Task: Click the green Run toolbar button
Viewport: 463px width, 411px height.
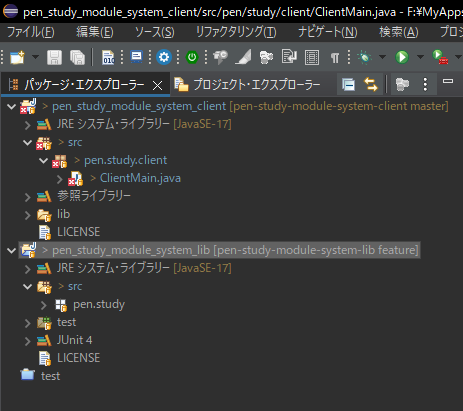Action: 402,57
